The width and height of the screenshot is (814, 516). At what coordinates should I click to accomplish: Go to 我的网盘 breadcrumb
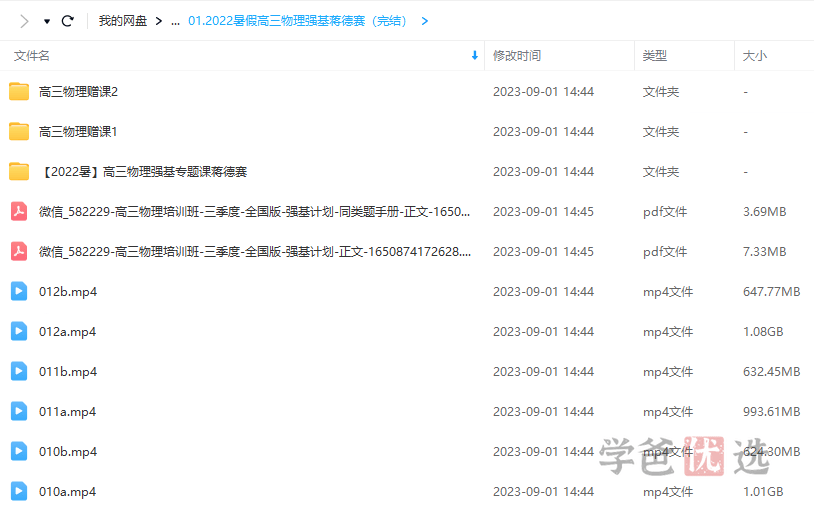[x=123, y=21]
